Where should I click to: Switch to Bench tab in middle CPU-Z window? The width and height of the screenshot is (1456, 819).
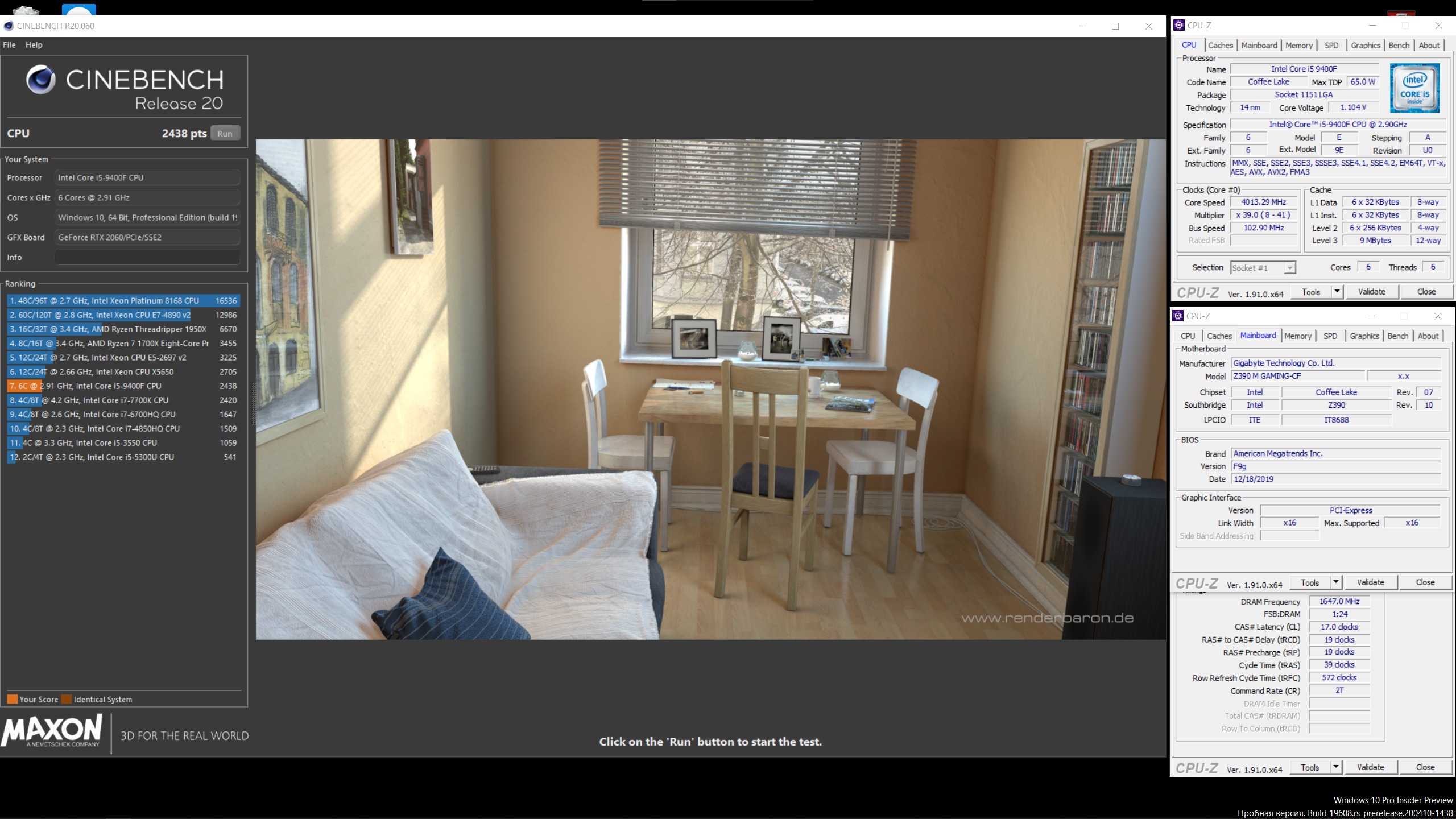point(1398,336)
